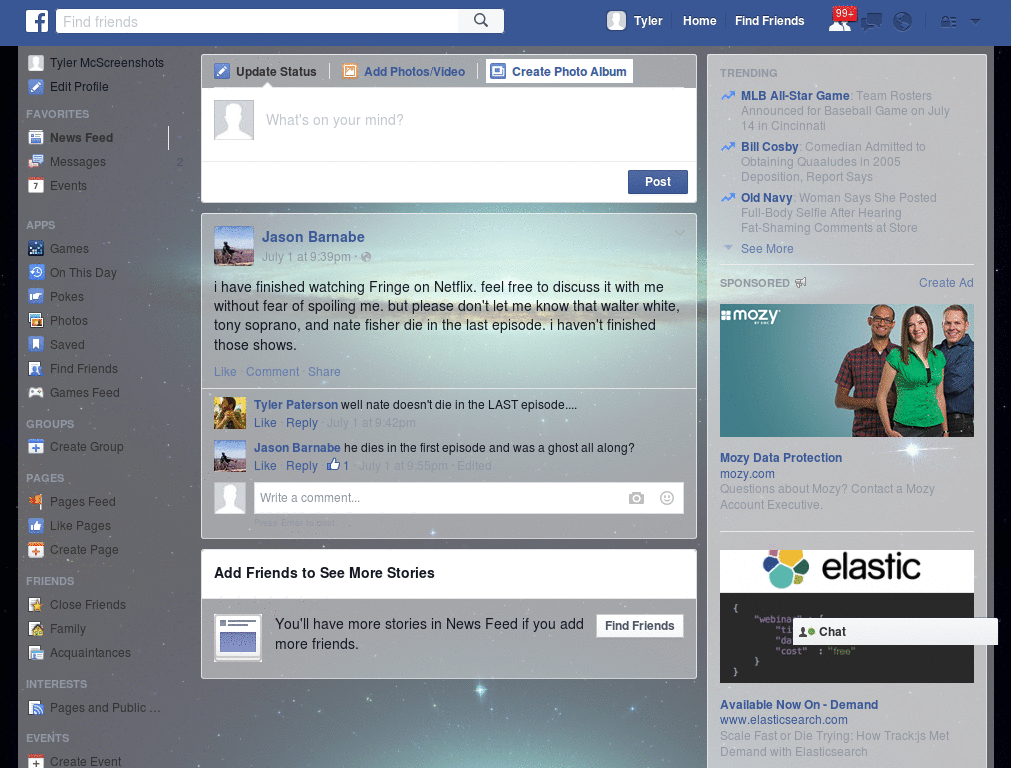The height and width of the screenshot is (768, 1024).
Task: Open Tyler Paterson's name in comments
Action: [x=296, y=405]
